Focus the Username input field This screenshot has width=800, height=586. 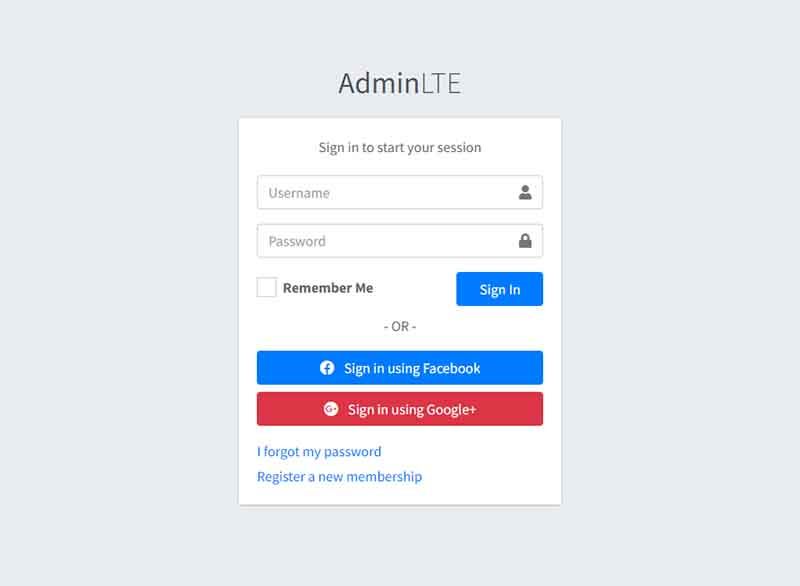click(399, 192)
